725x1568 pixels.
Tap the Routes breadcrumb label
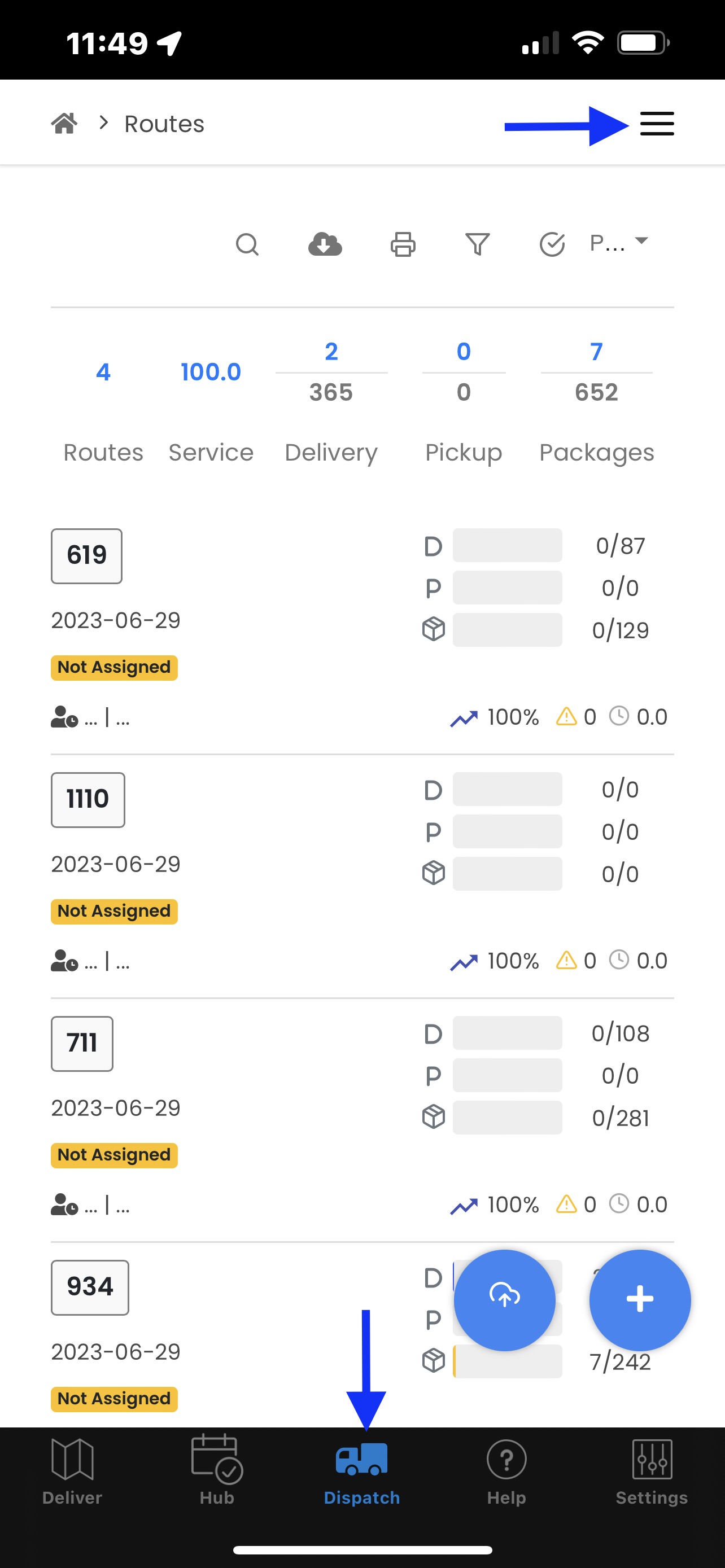(164, 124)
